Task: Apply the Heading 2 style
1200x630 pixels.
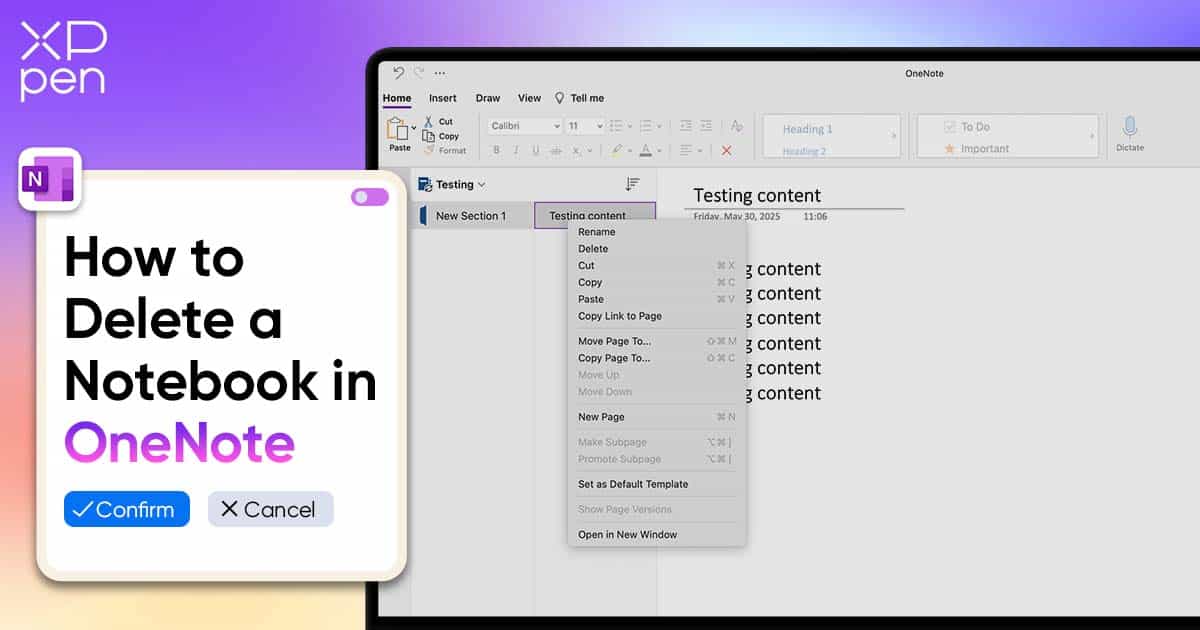Action: (804, 151)
